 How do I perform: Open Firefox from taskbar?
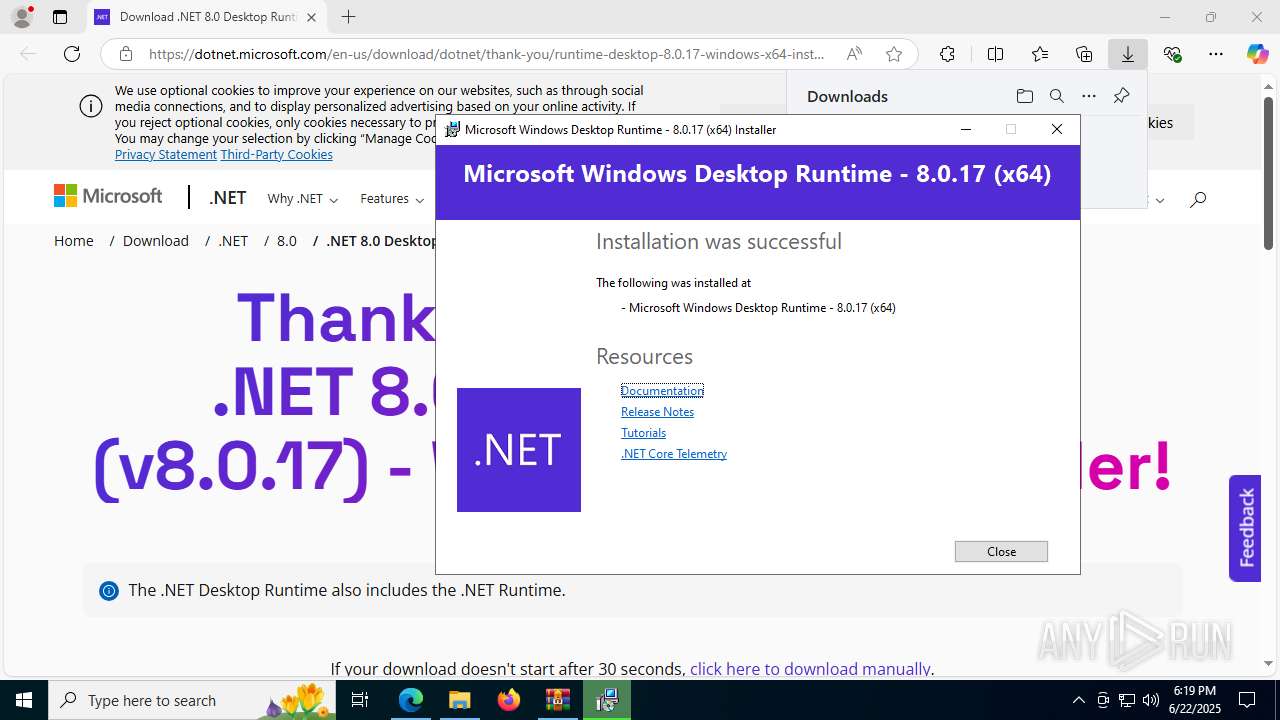point(508,700)
